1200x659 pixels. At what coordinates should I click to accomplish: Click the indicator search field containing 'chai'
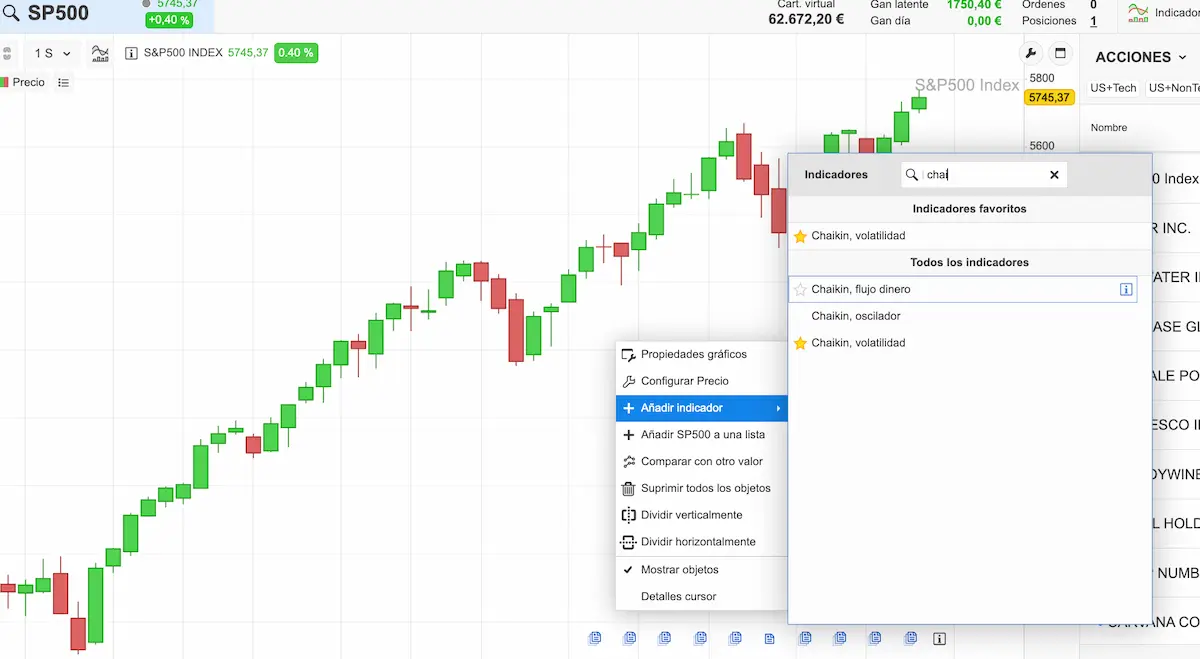coord(984,175)
